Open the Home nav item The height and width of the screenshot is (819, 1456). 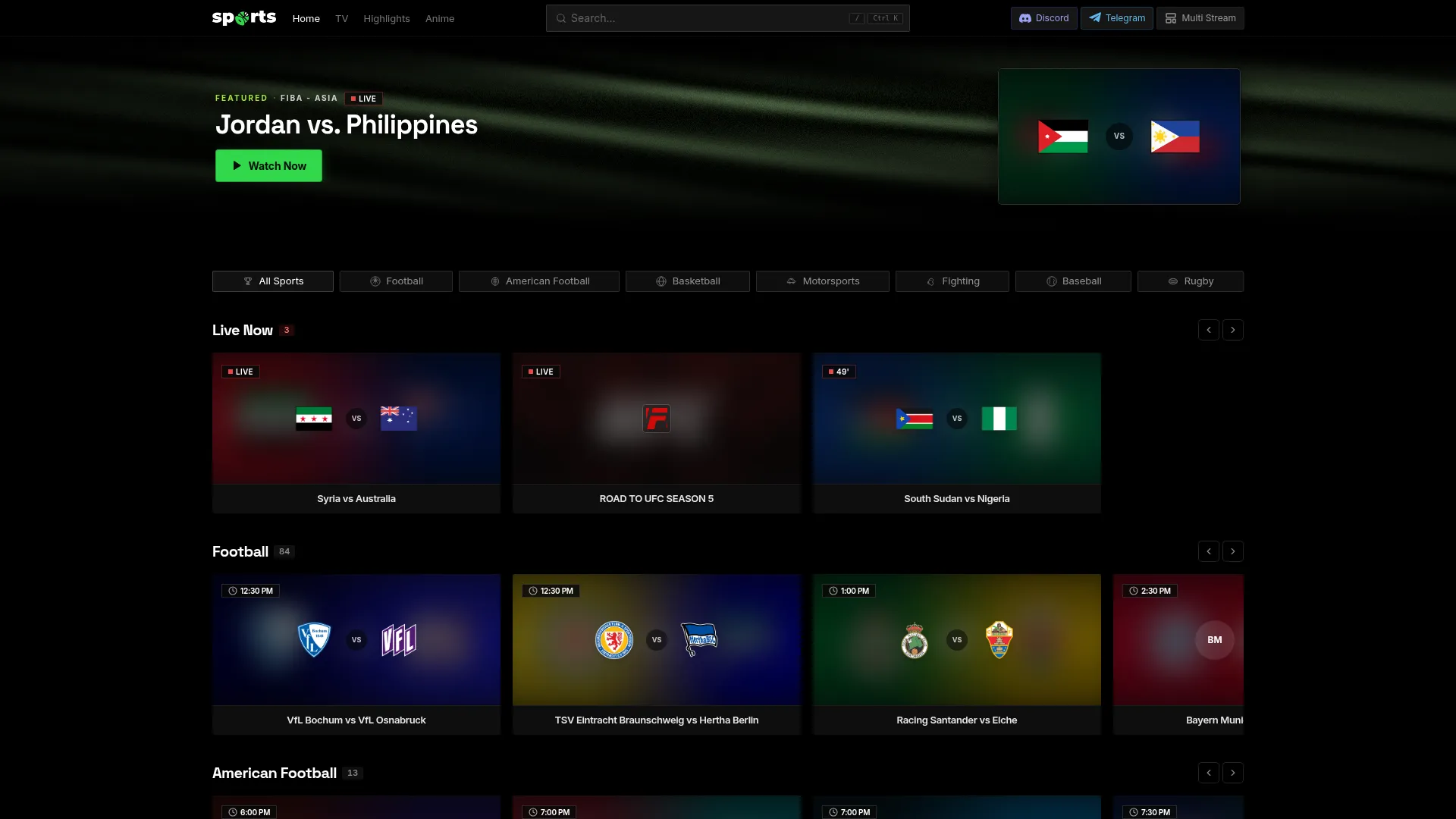coord(306,18)
